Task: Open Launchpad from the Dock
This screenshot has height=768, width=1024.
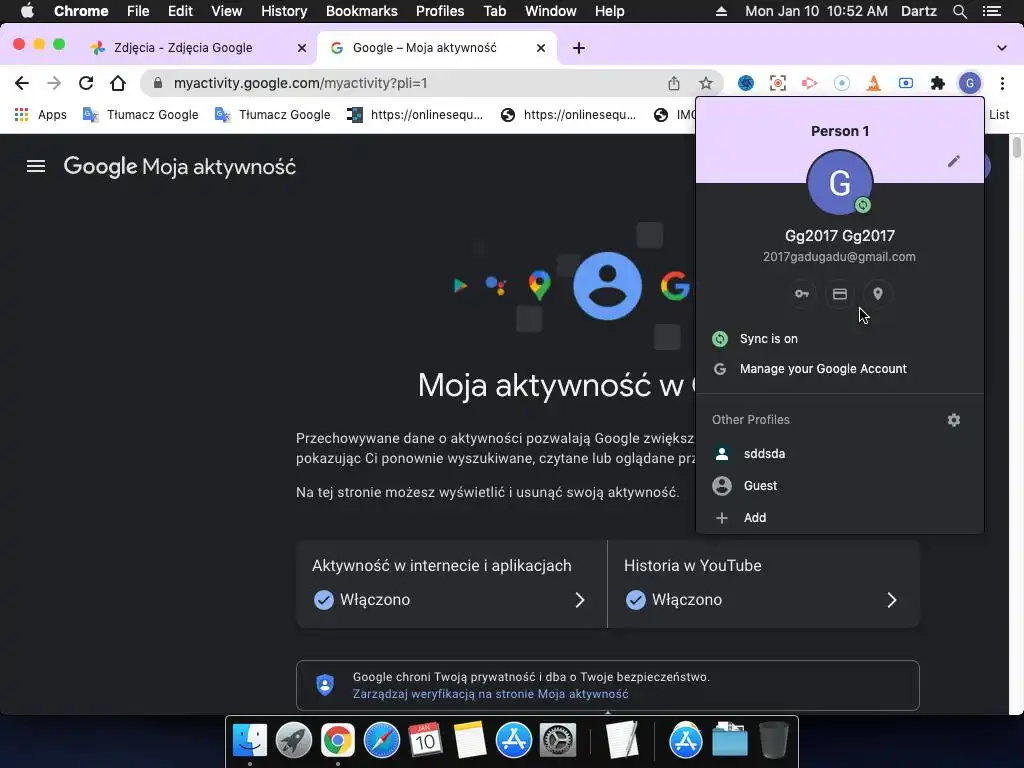Action: pos(293,741)
